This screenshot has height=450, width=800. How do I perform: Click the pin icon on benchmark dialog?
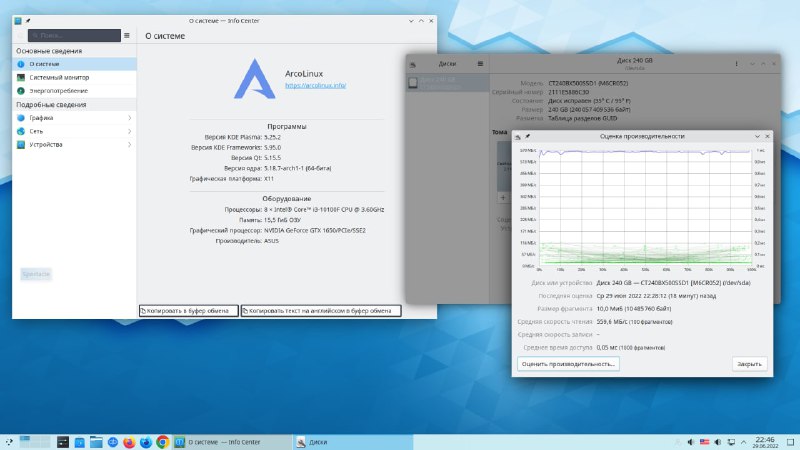tap(528, 136)
